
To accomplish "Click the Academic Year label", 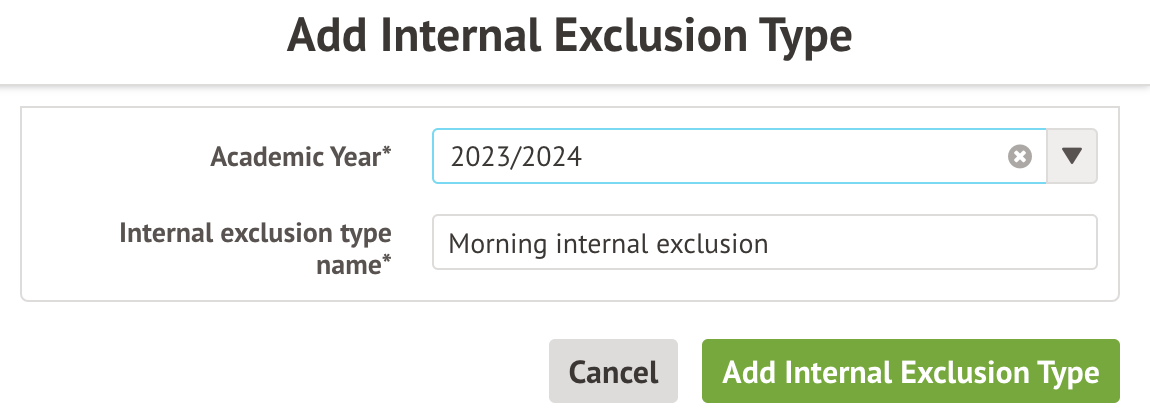I will [x=296, y=157].
